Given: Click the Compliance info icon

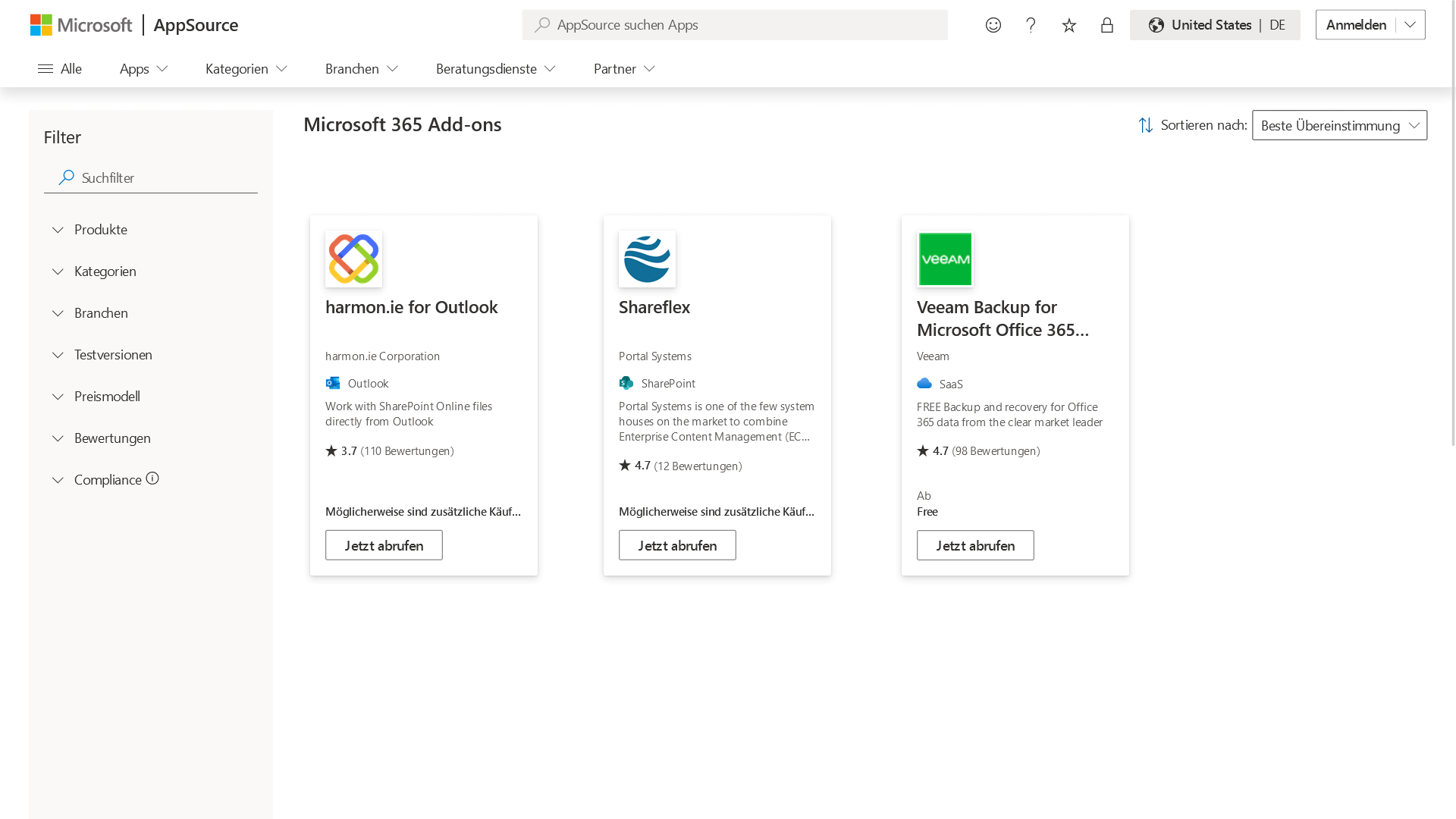Looking at the screenshot, I should pyautogui.click(x=152, y=478).
